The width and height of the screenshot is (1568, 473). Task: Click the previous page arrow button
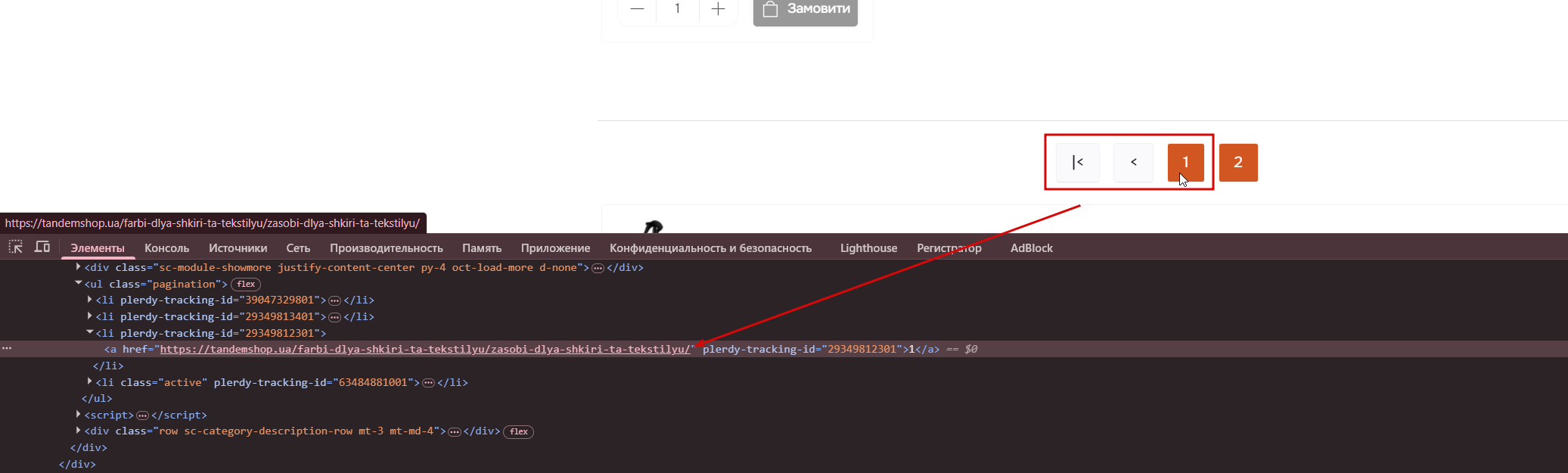click(x=1133, y=162)
